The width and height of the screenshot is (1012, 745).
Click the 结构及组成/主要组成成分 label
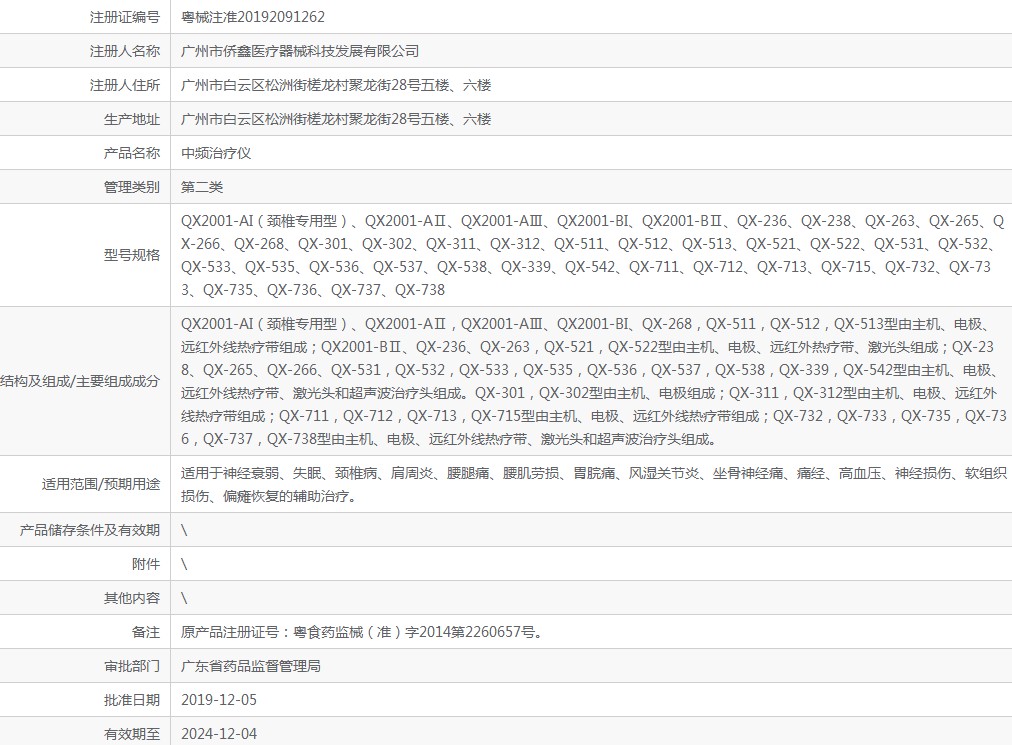80,381
